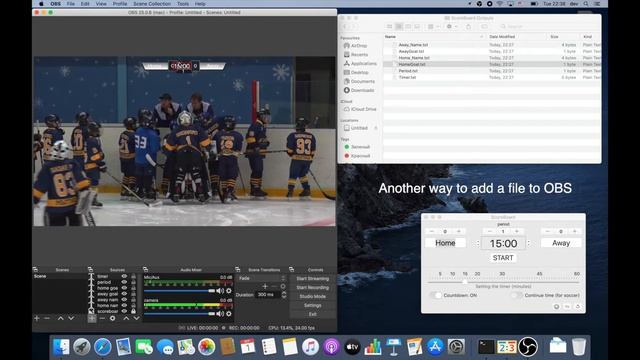
Task: Open the Scoreboard app icon in the Dock
Action: [507, 347]
